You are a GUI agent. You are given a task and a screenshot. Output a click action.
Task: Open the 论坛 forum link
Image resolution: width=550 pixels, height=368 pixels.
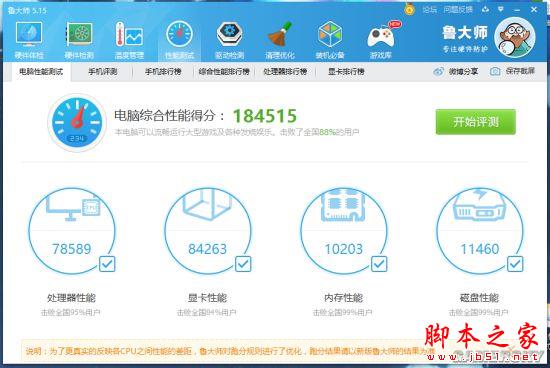point(429,10)
